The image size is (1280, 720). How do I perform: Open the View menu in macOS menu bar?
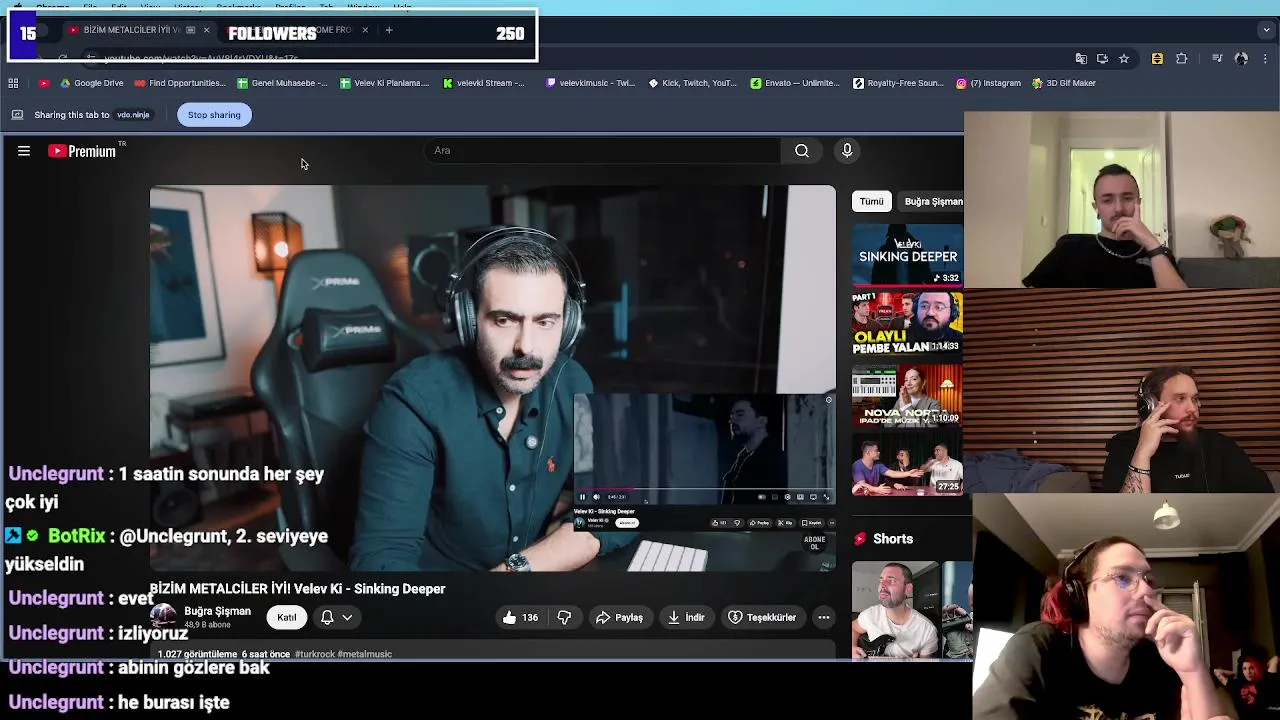(150, 5)
